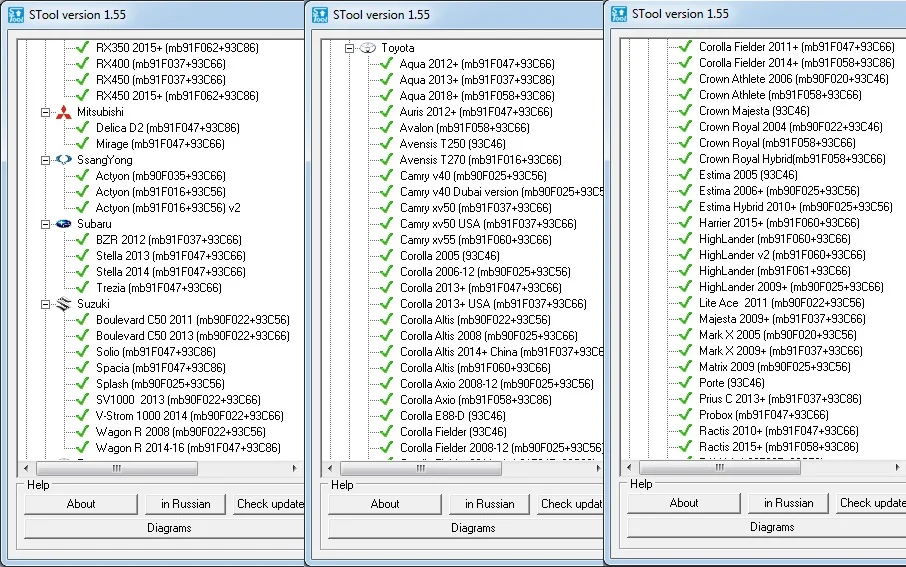
Task: Select 'Prius C 2013+' entry
Action: (x=780, y=399)
